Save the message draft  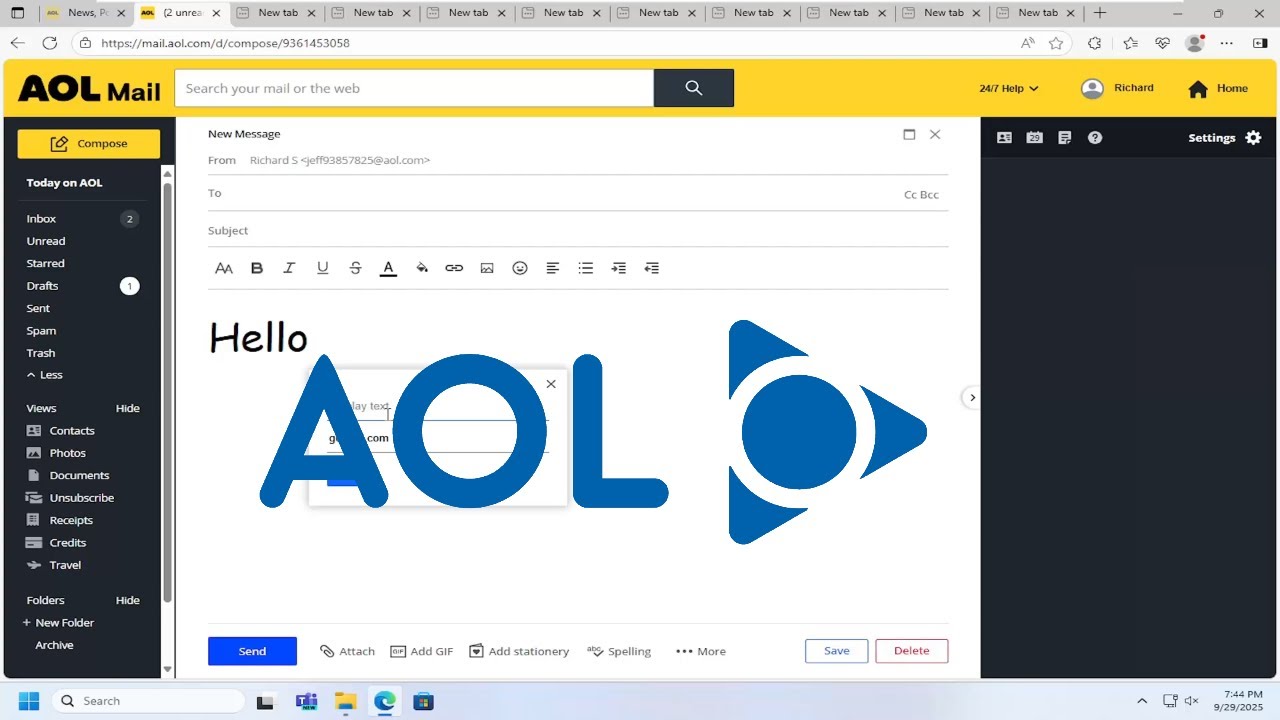837,651
